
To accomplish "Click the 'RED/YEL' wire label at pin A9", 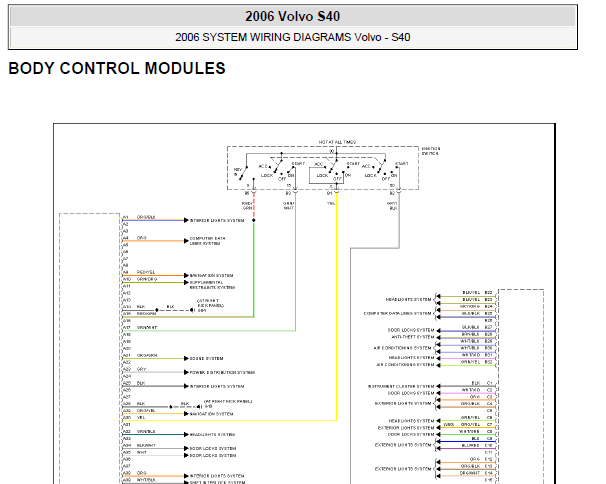I will click(146, 272).
